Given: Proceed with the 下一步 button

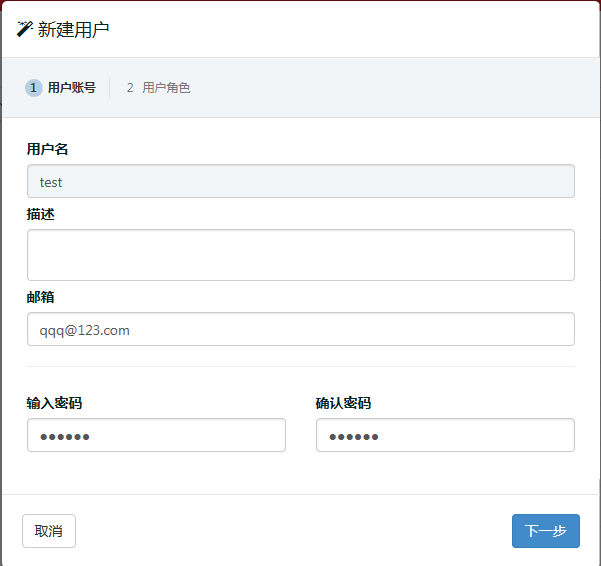Looking at the screenshot, I should [546, 531].
